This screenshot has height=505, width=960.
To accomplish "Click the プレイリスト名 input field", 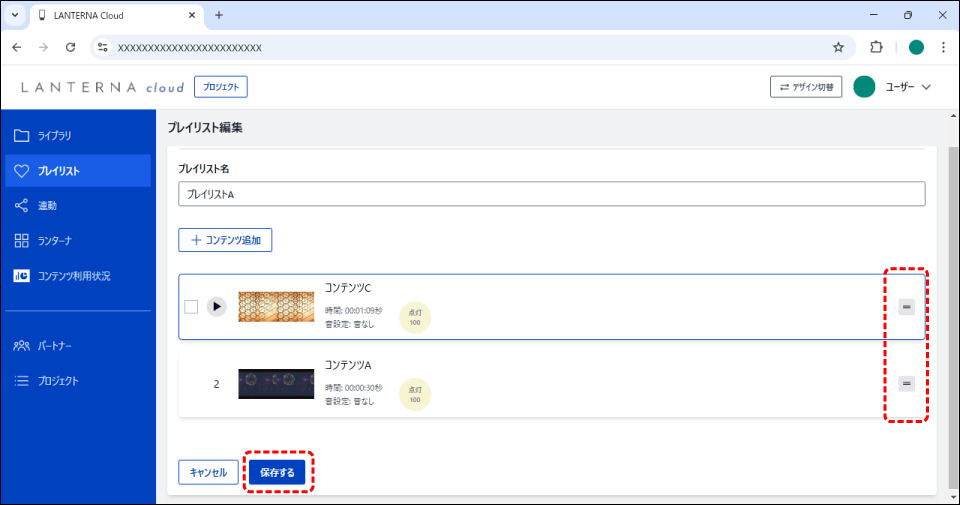I will coord(551,194).
